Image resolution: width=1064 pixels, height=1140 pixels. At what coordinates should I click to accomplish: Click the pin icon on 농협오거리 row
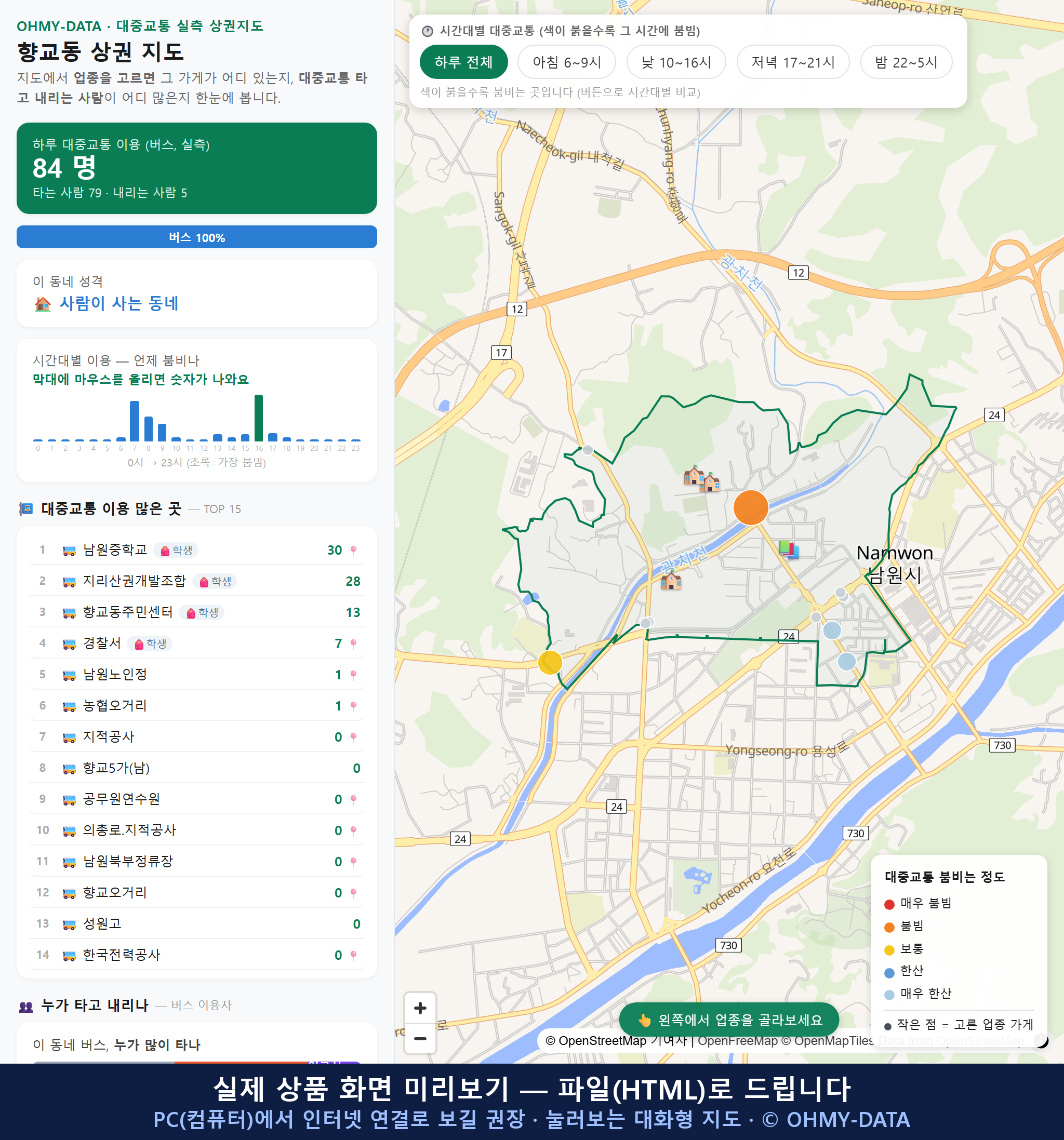(x=353, y=706)
